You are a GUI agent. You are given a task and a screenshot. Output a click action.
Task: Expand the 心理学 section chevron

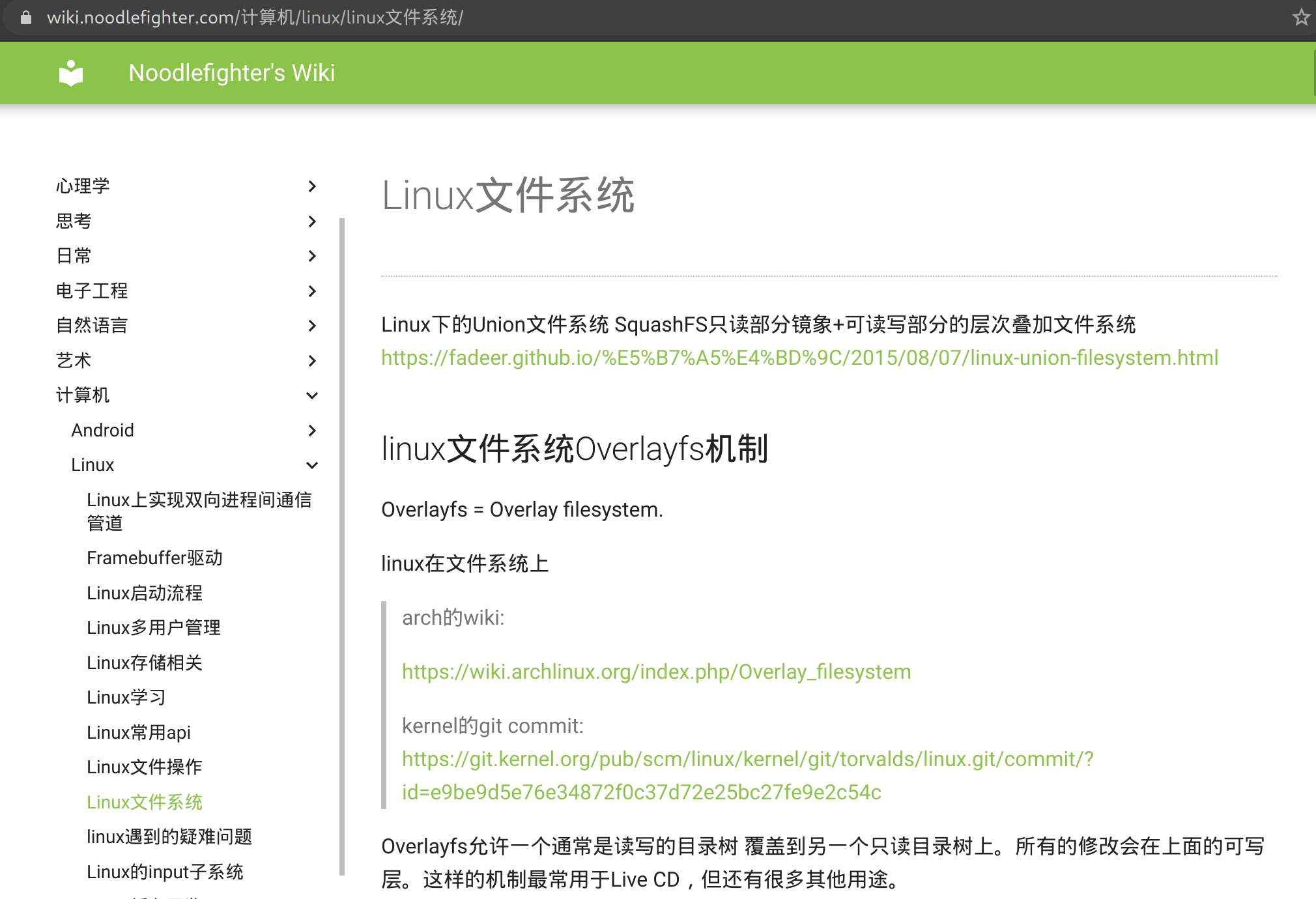pos(312,186)
